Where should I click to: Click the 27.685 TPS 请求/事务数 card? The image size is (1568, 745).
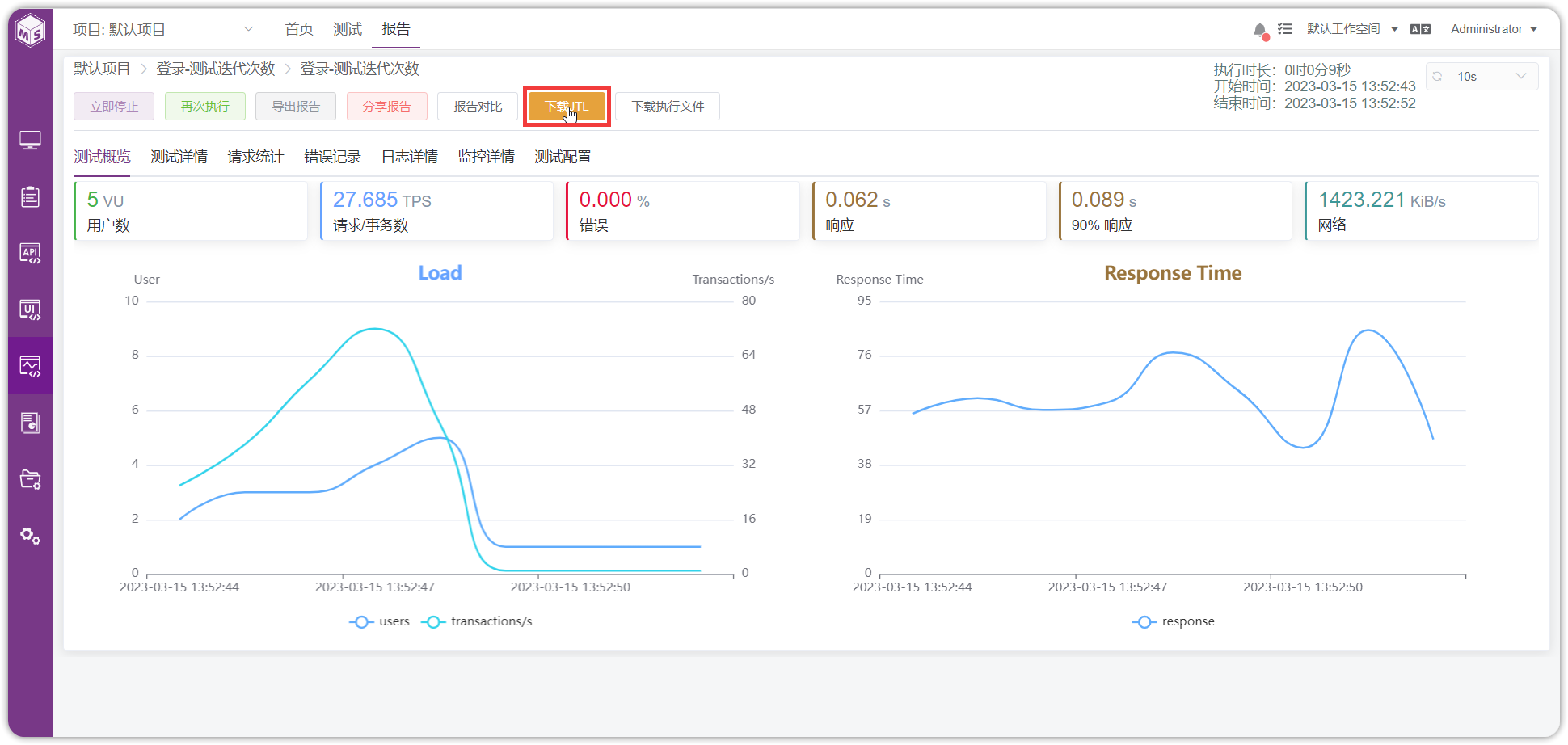(437, 211)
